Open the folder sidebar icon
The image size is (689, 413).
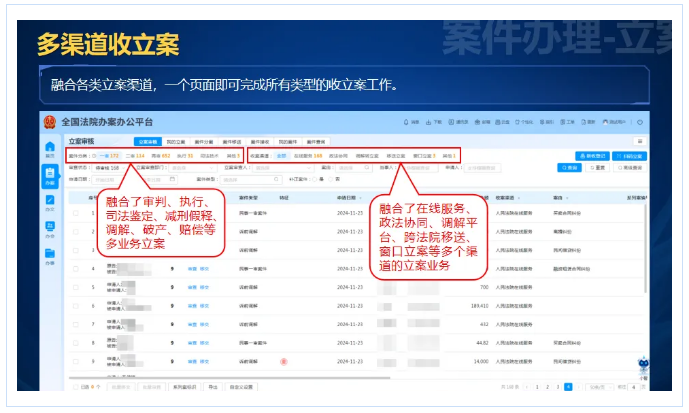[50, 255]
